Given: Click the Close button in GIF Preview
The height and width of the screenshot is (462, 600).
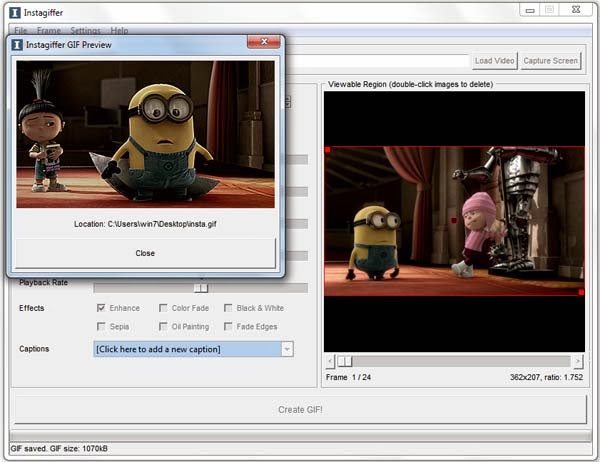Looking at the screenshot, I should coord(145,253).
